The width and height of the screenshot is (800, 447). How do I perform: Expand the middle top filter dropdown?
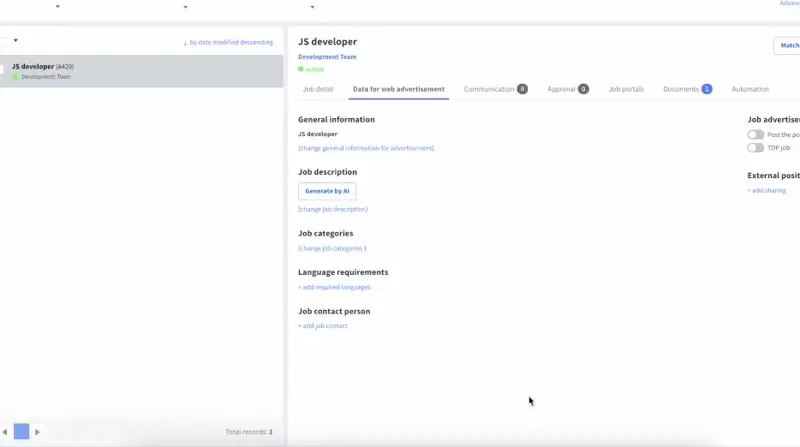[x=185, y=7]
